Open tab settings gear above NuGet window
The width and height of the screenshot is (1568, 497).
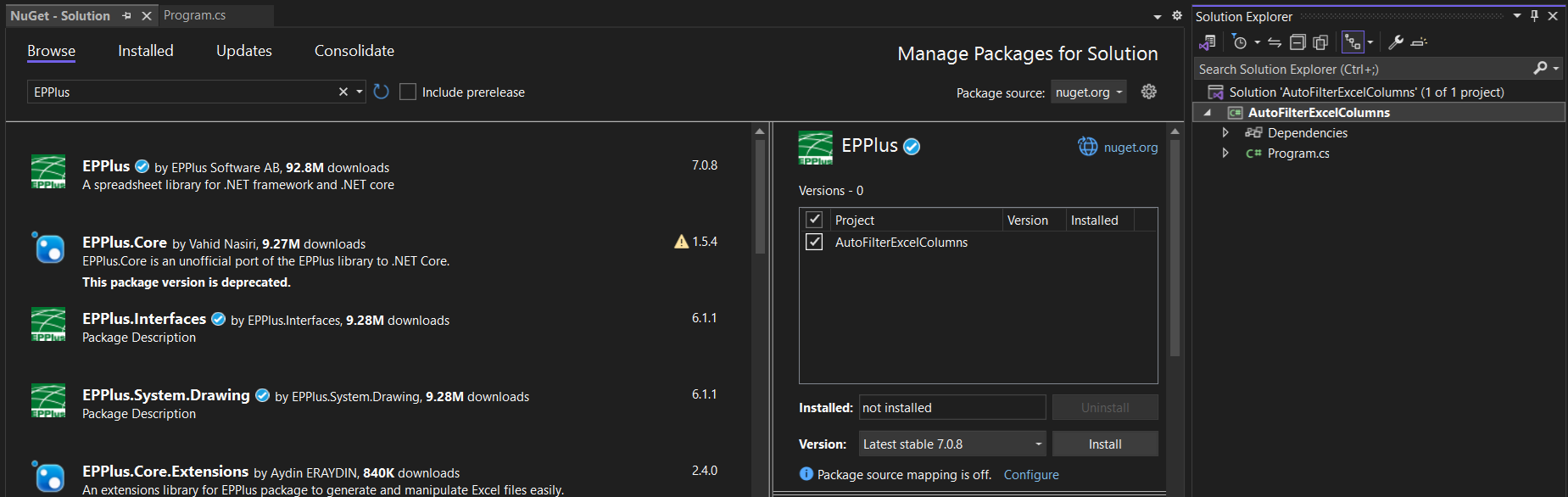1177,15
